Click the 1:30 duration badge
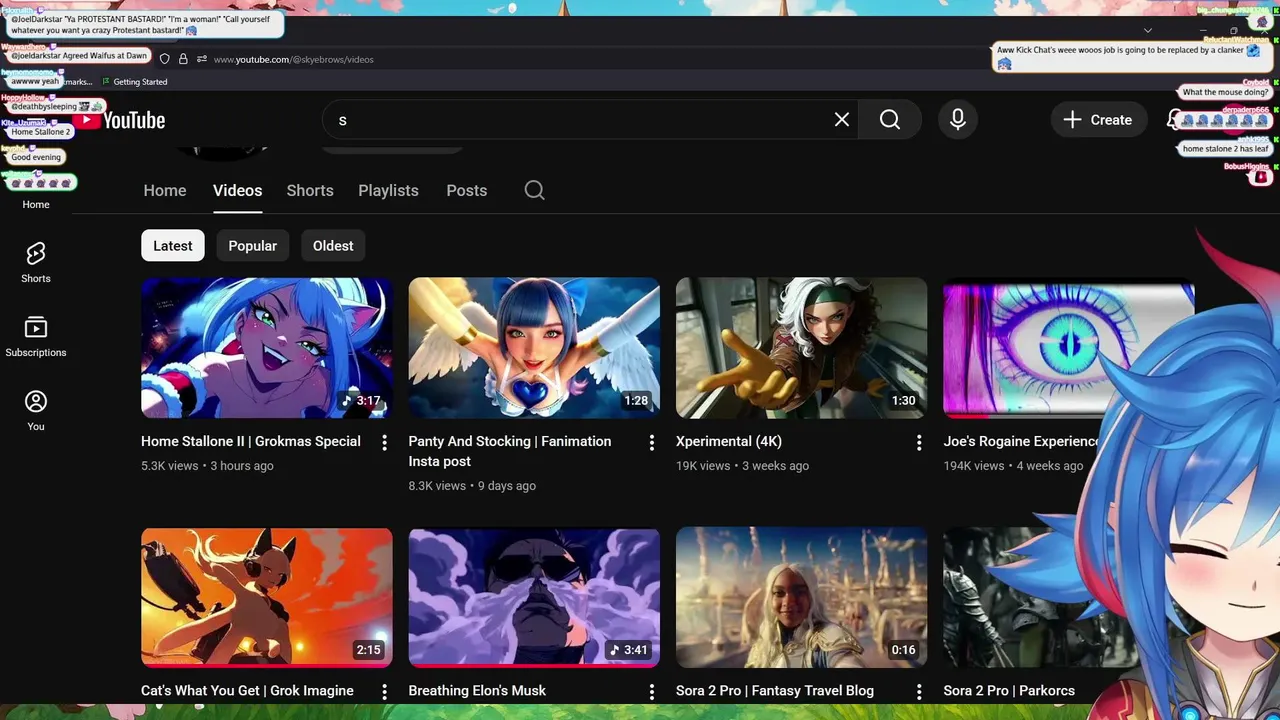The width and height of the screenshot is (1280, 720). (x=903, y=401)
